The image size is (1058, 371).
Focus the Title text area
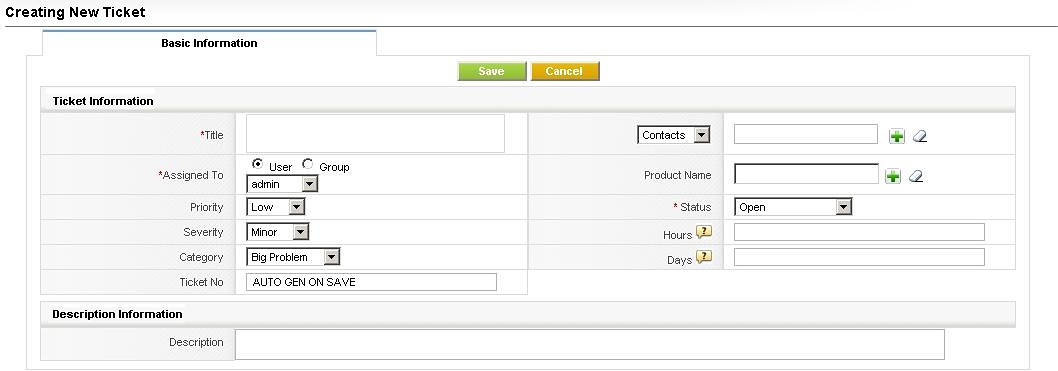pos(375,134)
